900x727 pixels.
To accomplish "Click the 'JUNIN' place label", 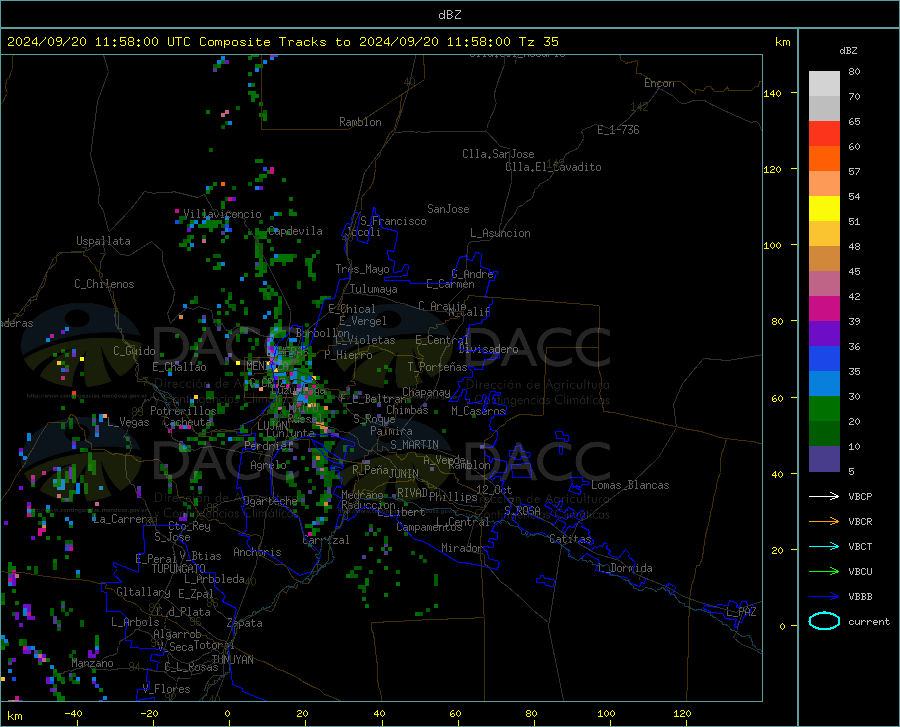I will (404, 474).
